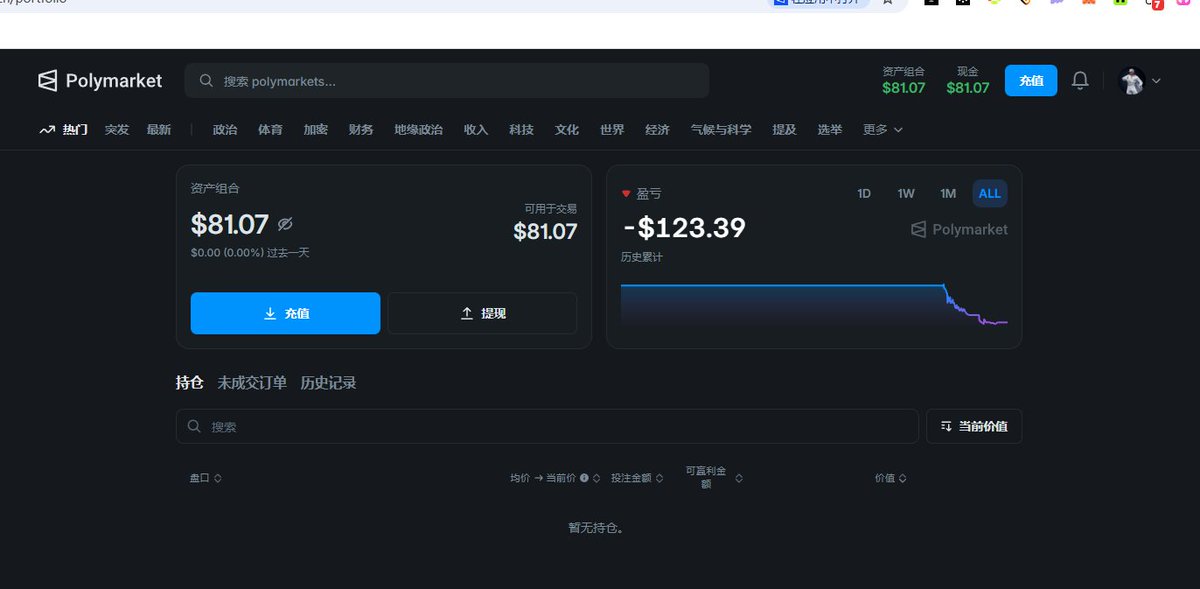Open the 最新 category
The height and width of the screenshot is (589, 1200).
click(159, 130)
